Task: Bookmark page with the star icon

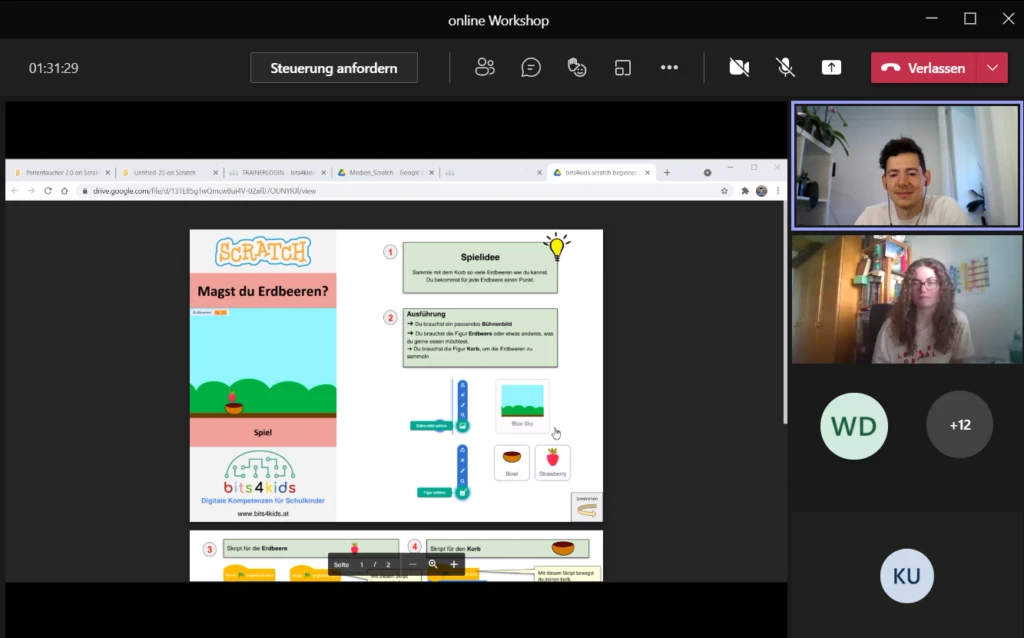Action: 724,191
